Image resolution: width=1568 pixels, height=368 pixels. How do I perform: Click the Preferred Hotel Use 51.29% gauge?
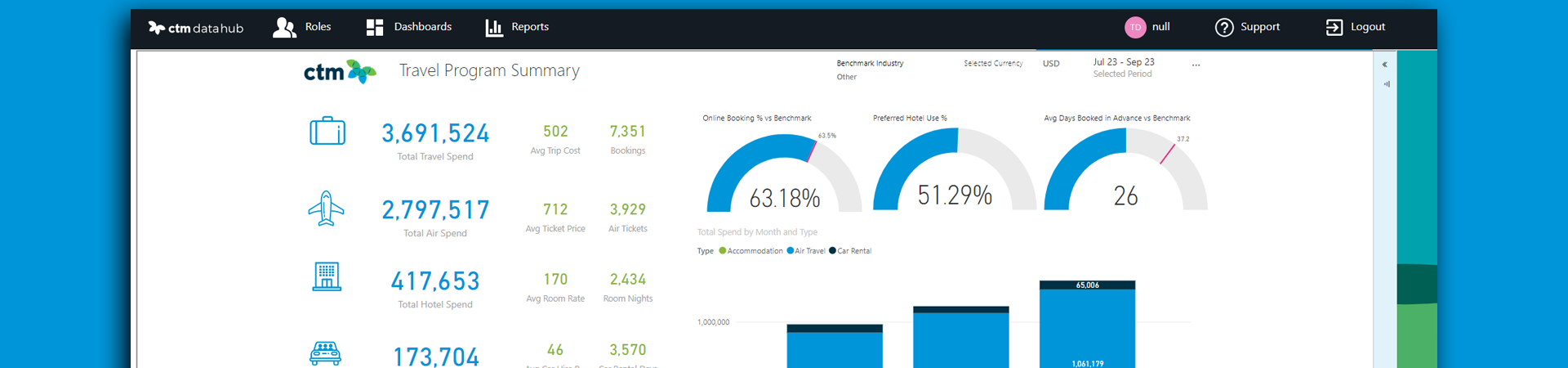(955, 170)
